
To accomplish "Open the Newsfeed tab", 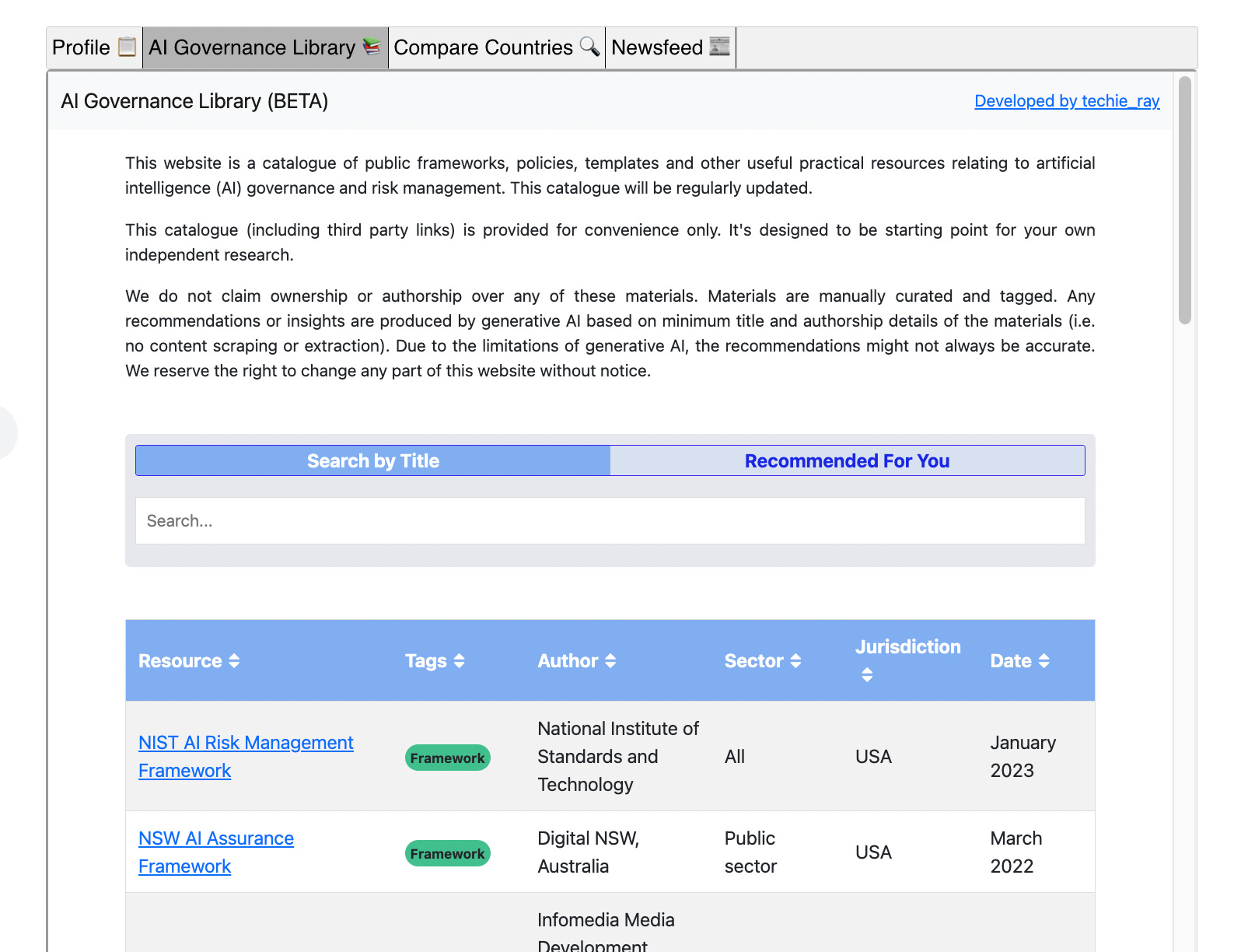I will 670,47.
